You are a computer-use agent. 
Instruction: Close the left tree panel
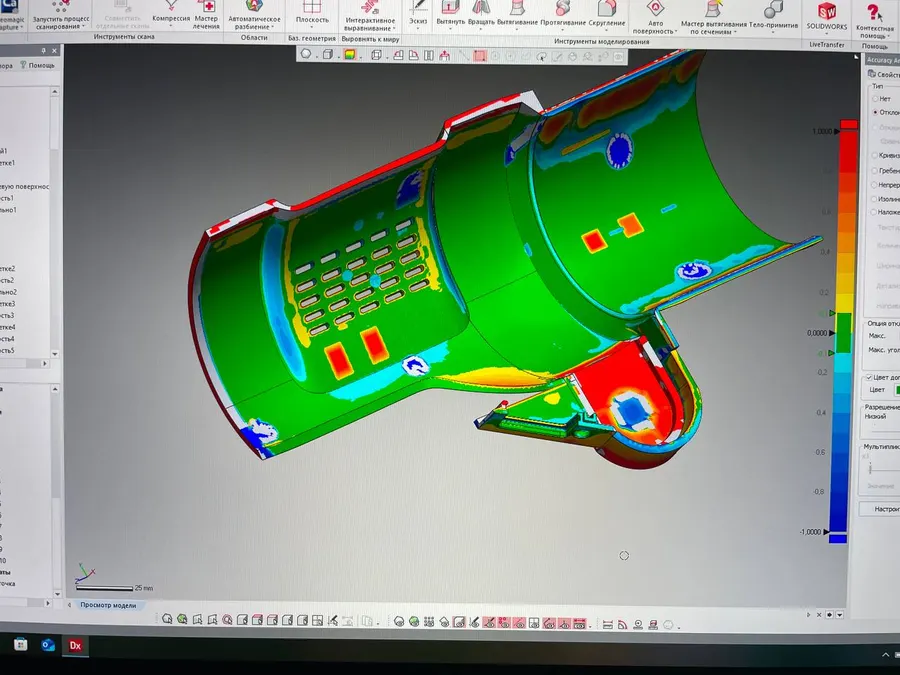[55, 51]
